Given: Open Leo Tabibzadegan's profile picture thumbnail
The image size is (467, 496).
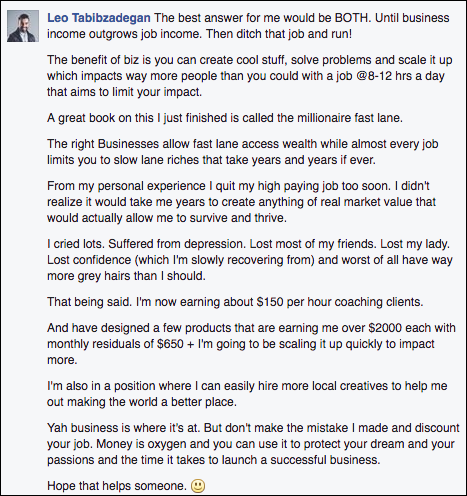Looking at the screenshot, I should [x=23, y=26].
